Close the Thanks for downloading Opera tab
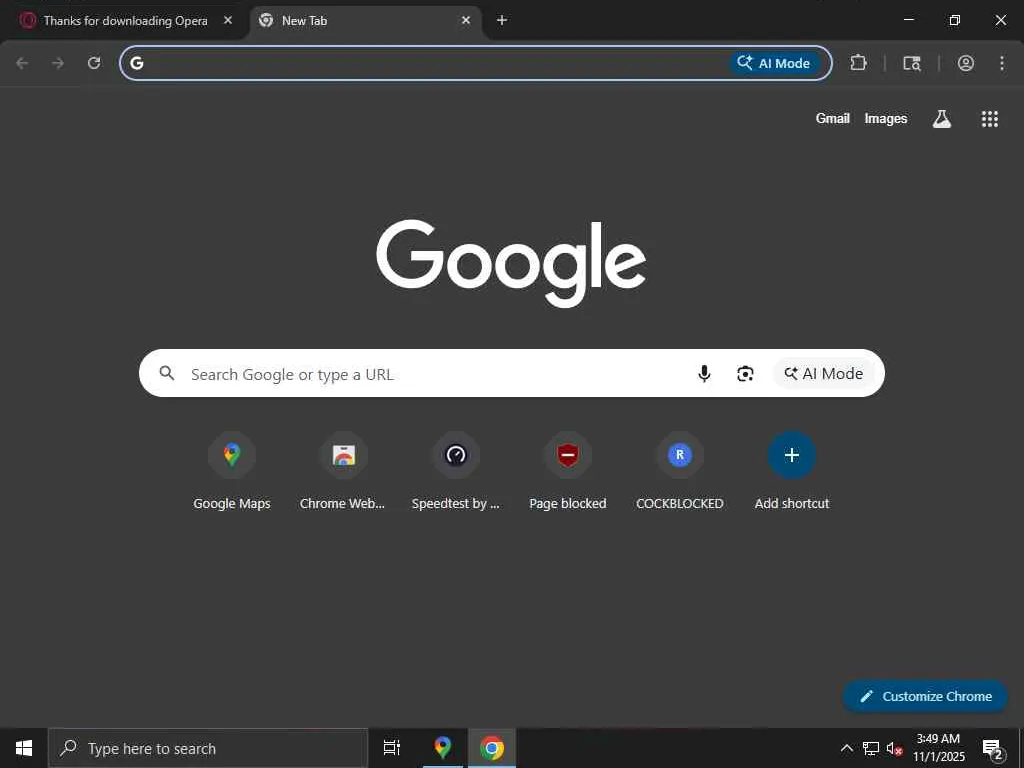The image size is (1024, 768). pyautogui.click(x=228, y=20)
